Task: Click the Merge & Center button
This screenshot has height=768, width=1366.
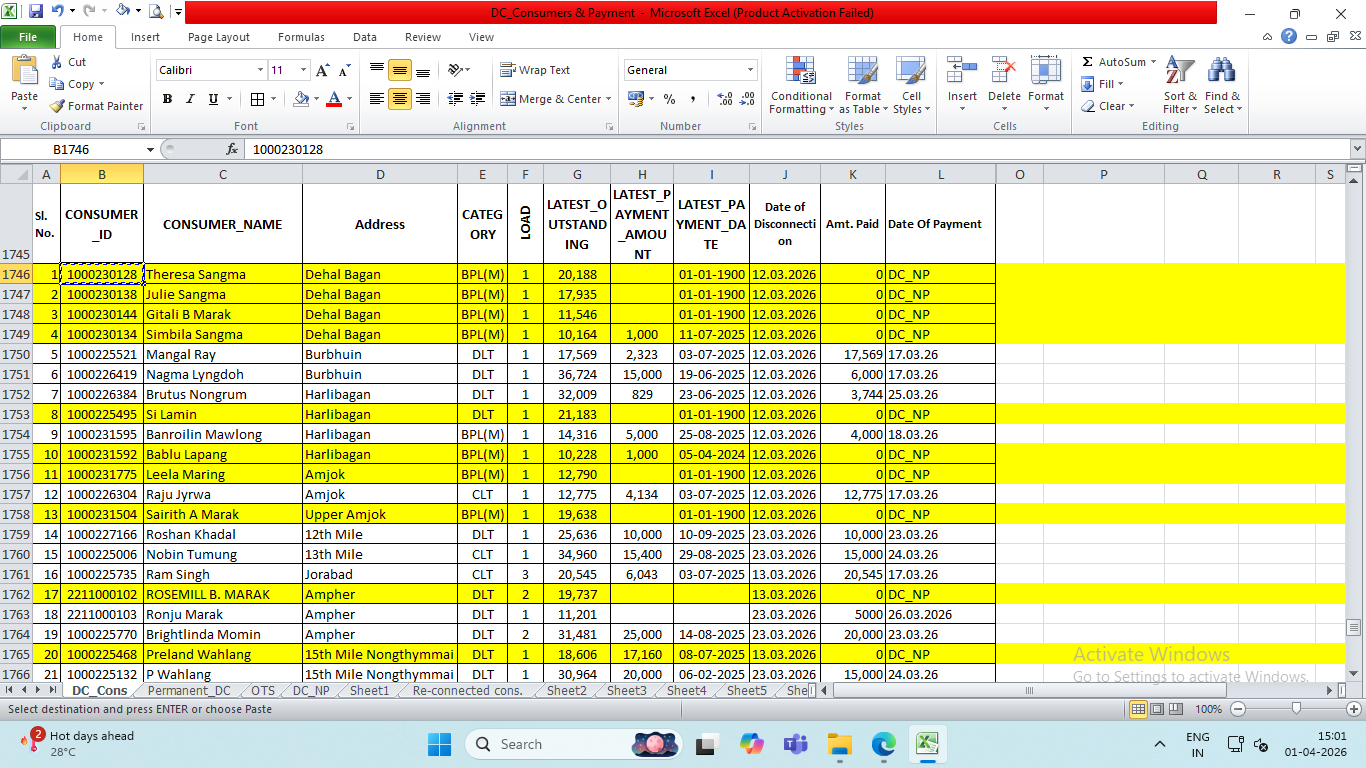Action: 551,99
